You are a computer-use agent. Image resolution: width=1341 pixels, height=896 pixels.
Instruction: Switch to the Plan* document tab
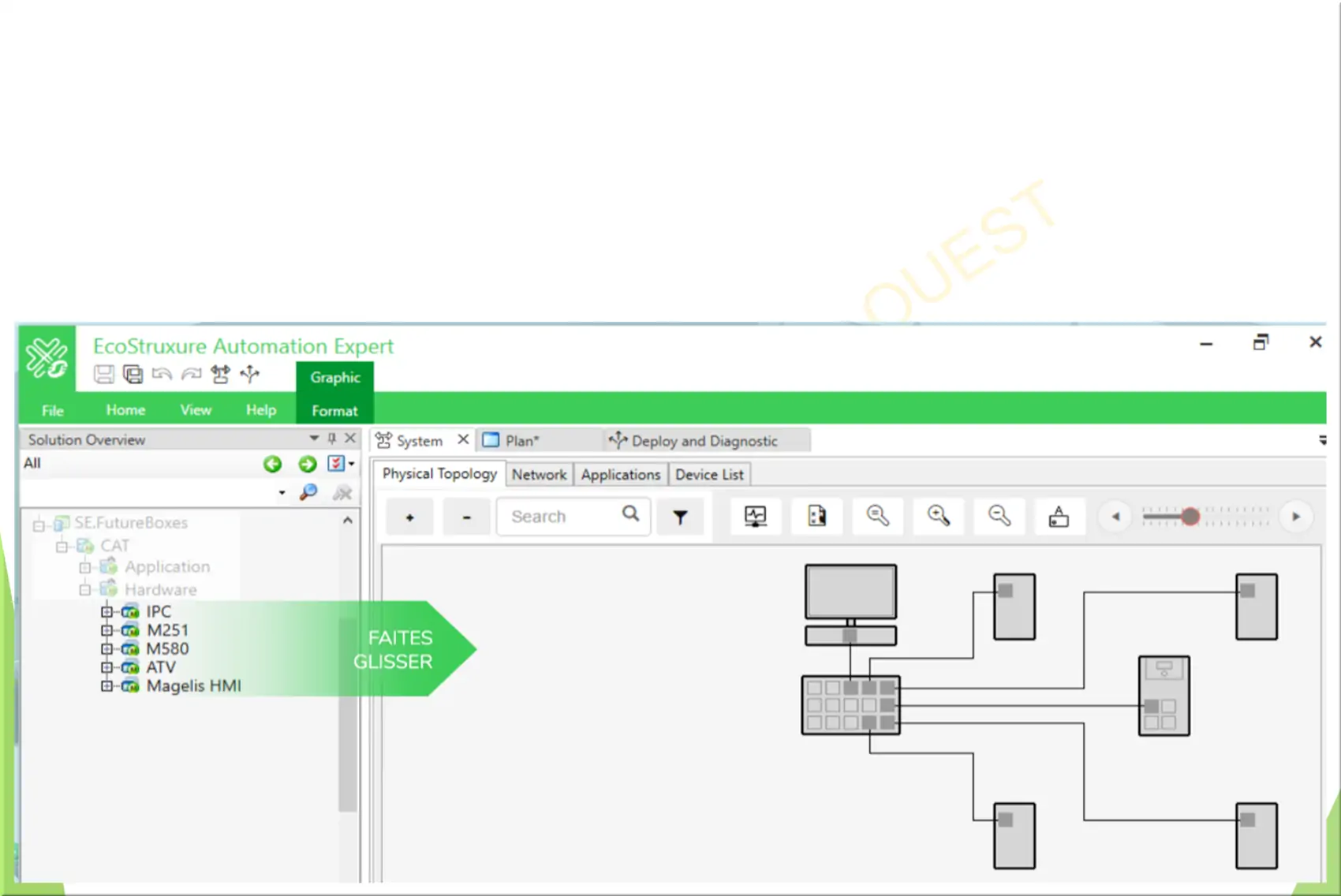coord(522,441)
